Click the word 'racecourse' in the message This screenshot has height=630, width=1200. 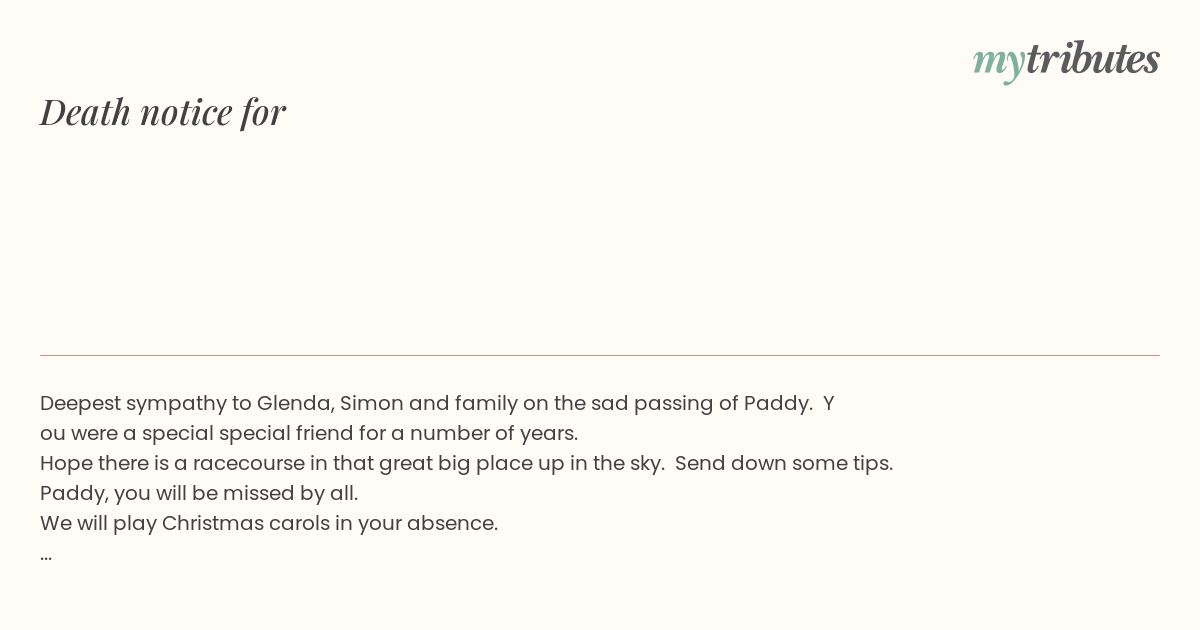tap(246, 463)
